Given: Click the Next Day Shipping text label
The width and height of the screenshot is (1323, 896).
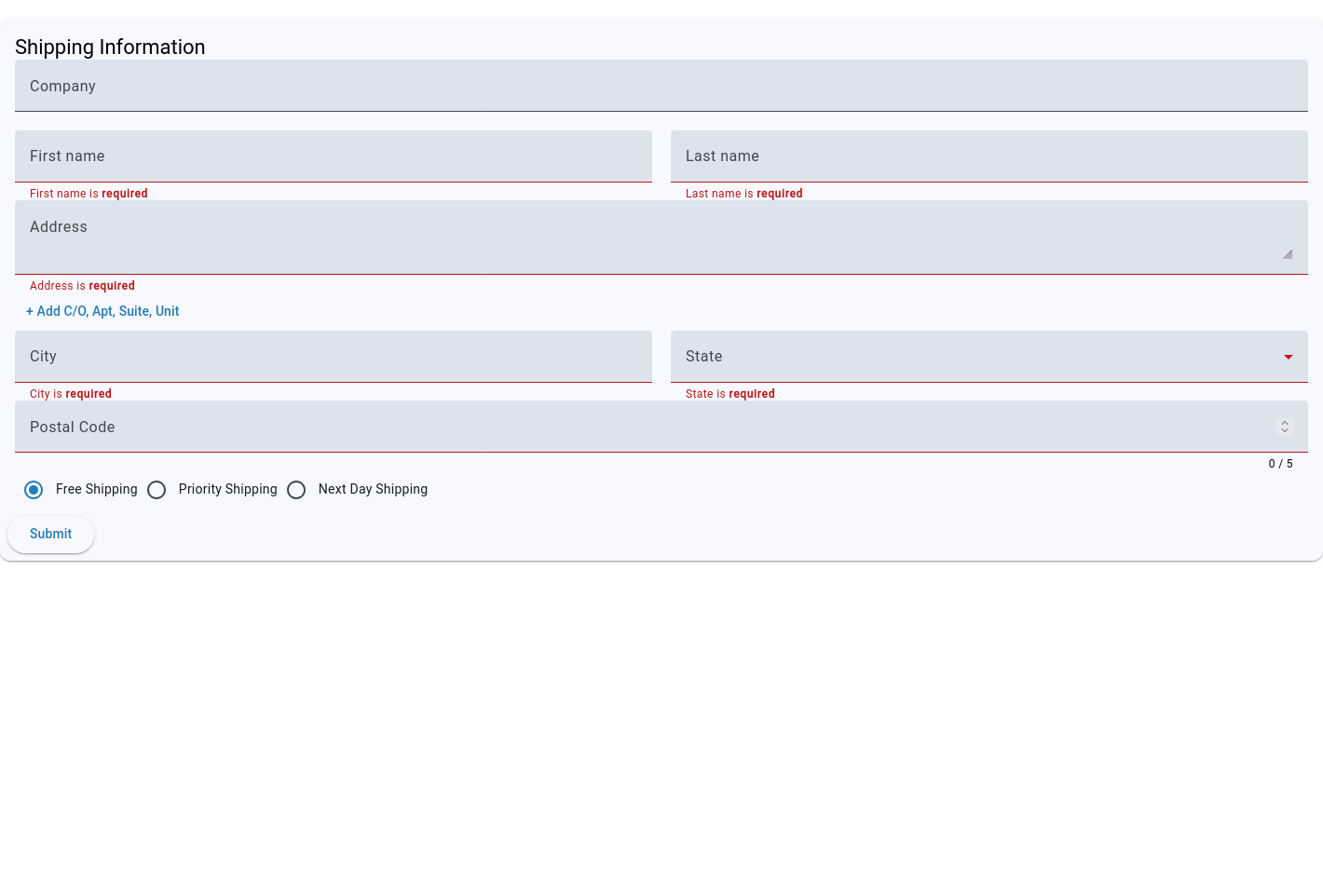Looking at the screenshot, I should click(373, 490).
